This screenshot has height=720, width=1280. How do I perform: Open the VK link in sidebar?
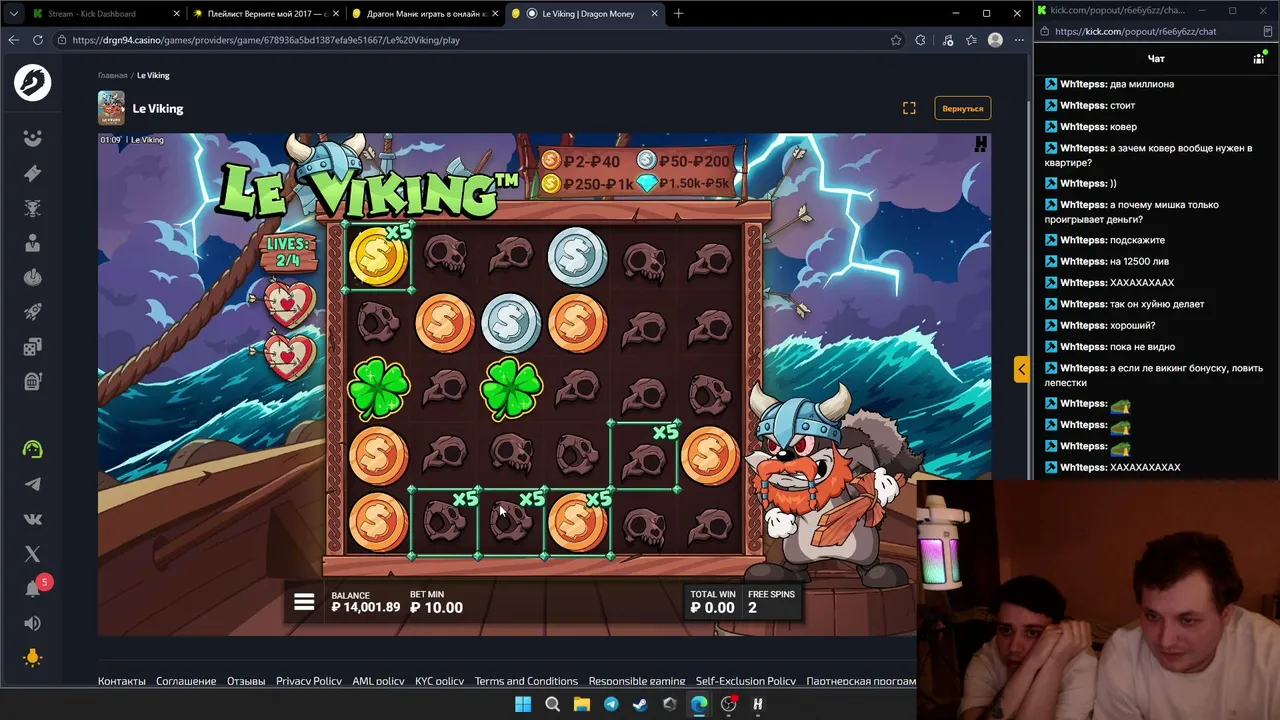point(32,519)
